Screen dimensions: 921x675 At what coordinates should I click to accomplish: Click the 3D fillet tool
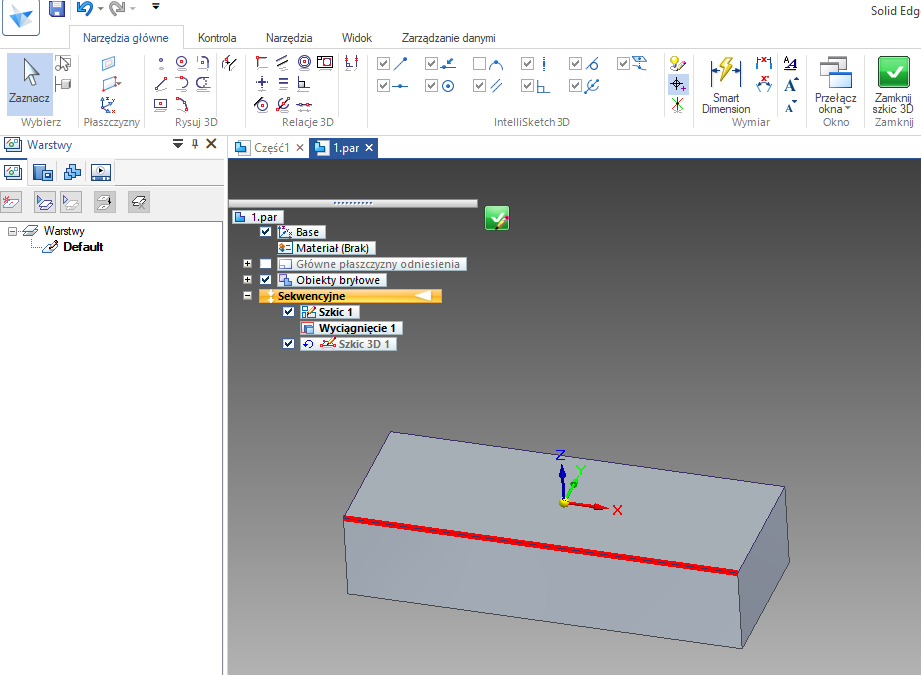(x=203, y=63)
